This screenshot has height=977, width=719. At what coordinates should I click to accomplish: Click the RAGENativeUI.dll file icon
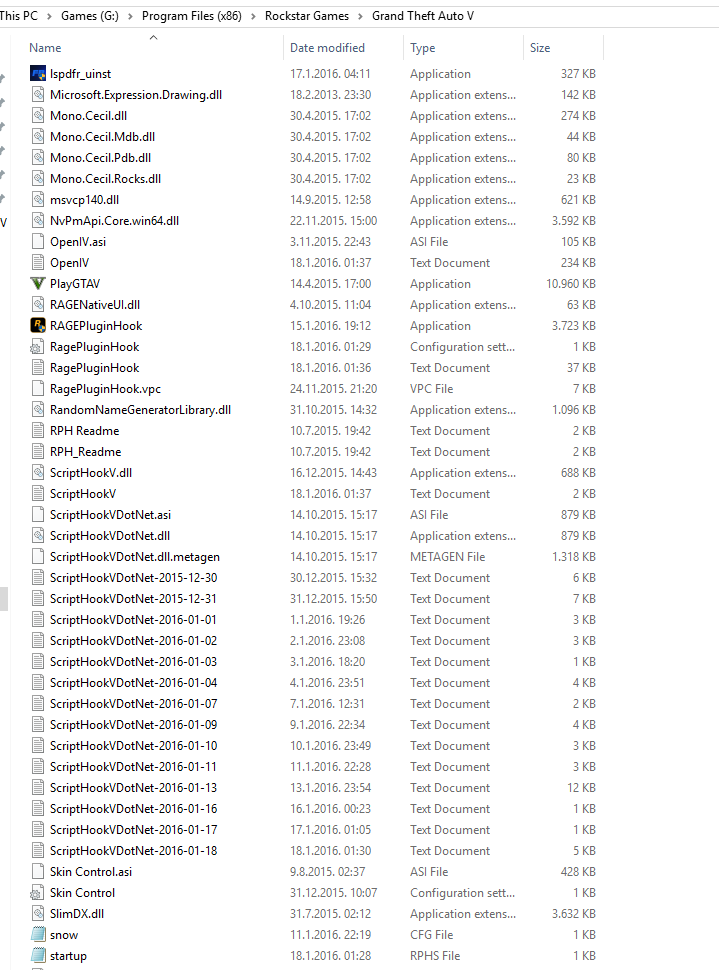[38, 305]
